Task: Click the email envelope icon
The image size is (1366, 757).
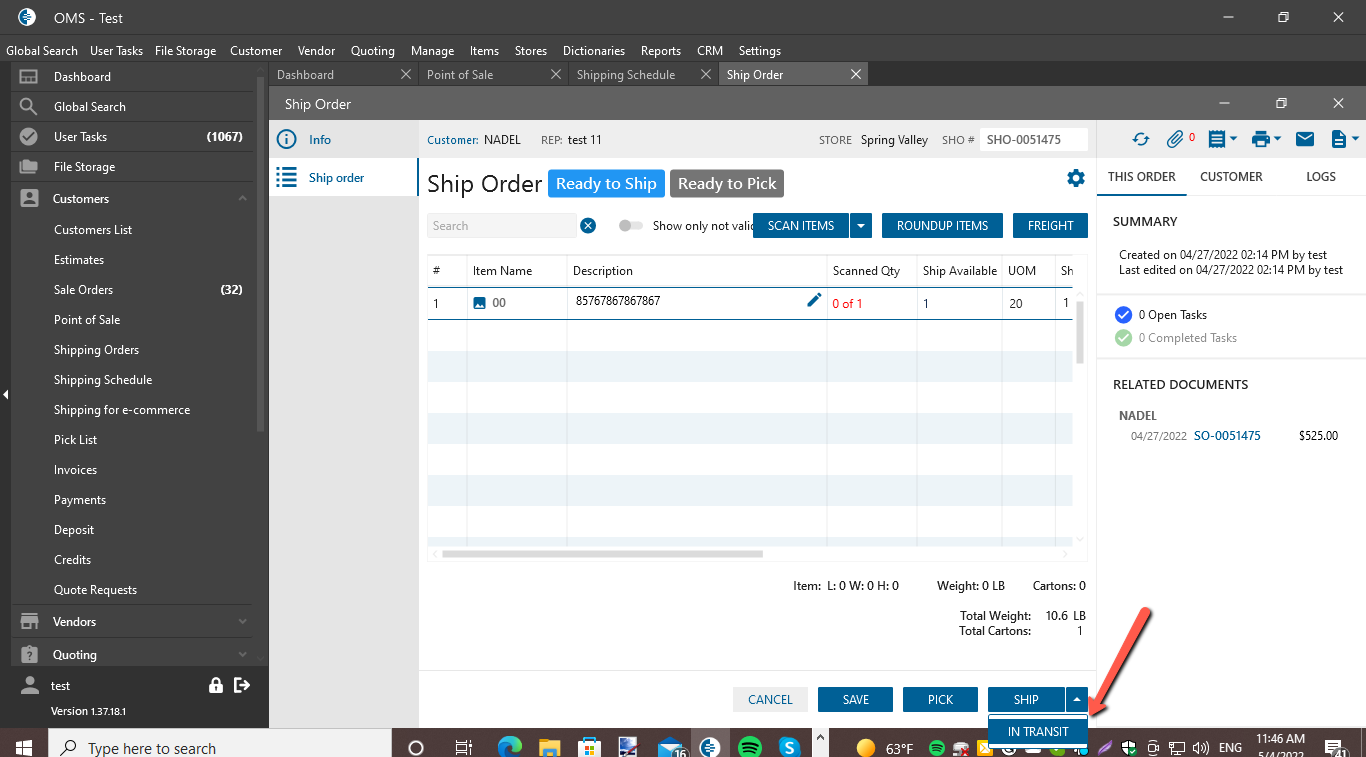Action: pyautogui.click(x=1305, y=140)
